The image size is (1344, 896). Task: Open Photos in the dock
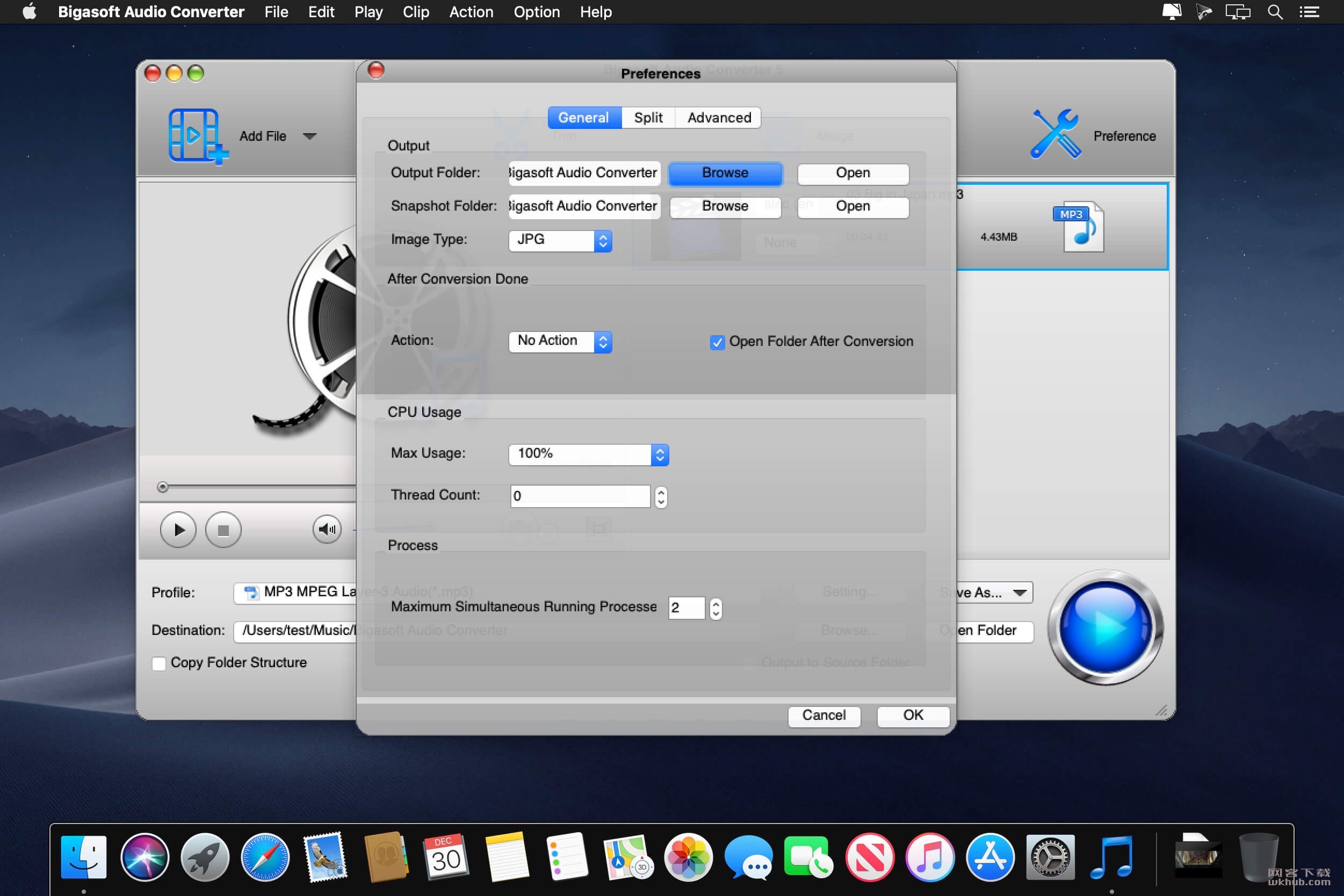click(x=689, y=857)
